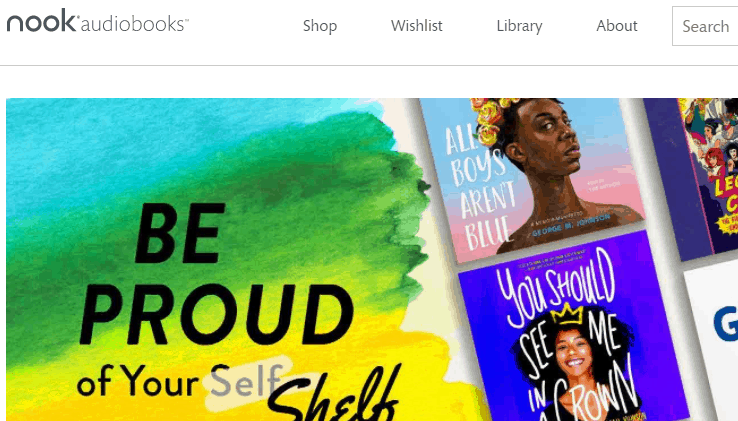The image size is (738, 421).
Task: Click the PROUD headline text
Action: point(217,315)
